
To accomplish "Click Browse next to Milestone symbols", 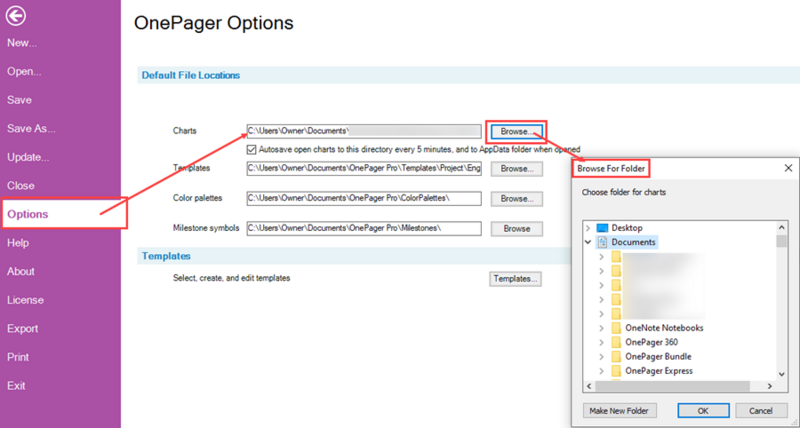I will (x=517, y=229).
